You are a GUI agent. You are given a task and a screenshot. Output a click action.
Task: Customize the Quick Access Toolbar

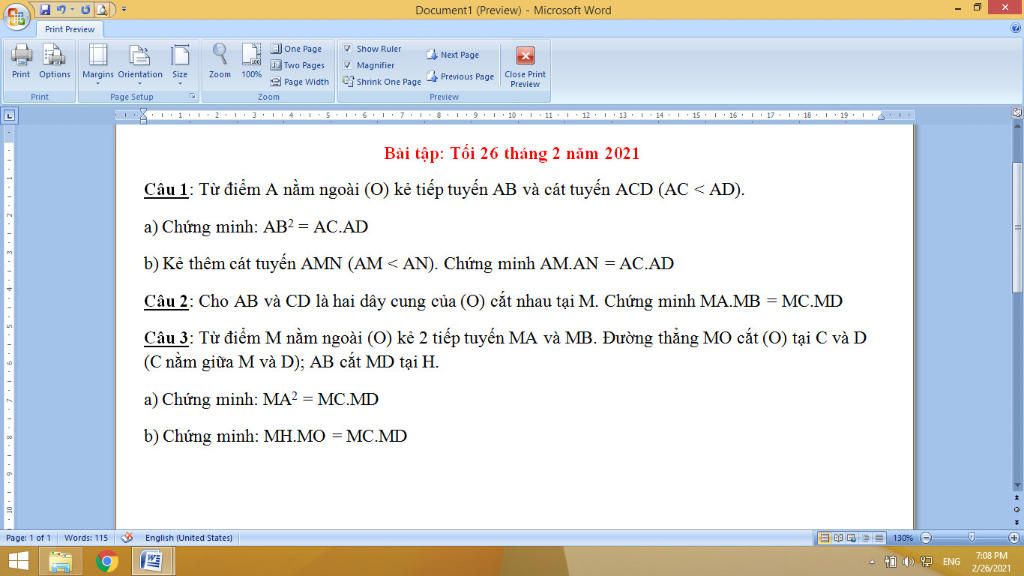point(124,10)
